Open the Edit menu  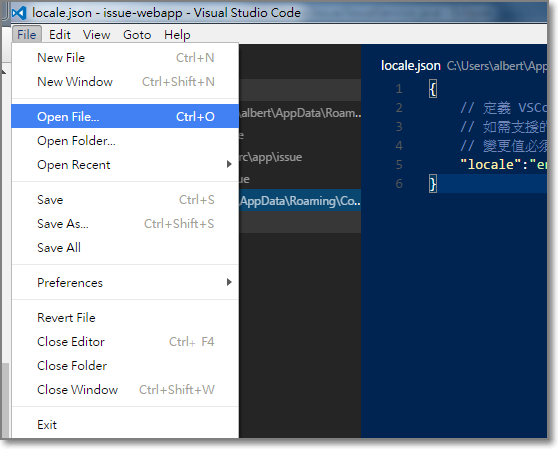[x=59, y=35]
